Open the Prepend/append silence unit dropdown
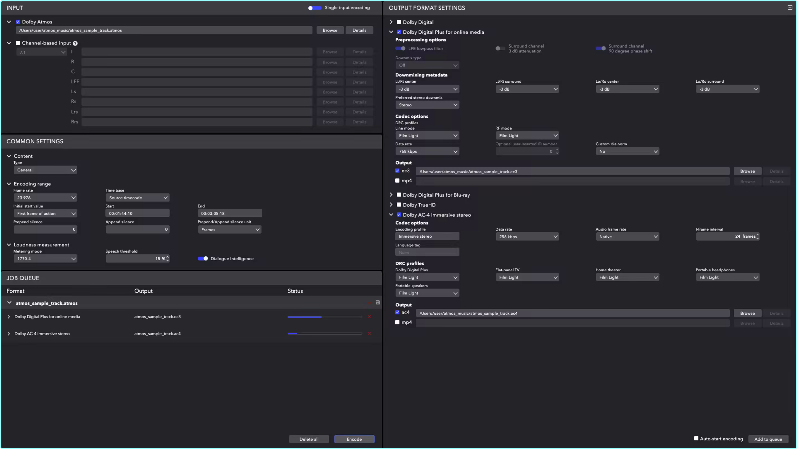This screenshot has width=797, height=449. click(x=229, y=229)
